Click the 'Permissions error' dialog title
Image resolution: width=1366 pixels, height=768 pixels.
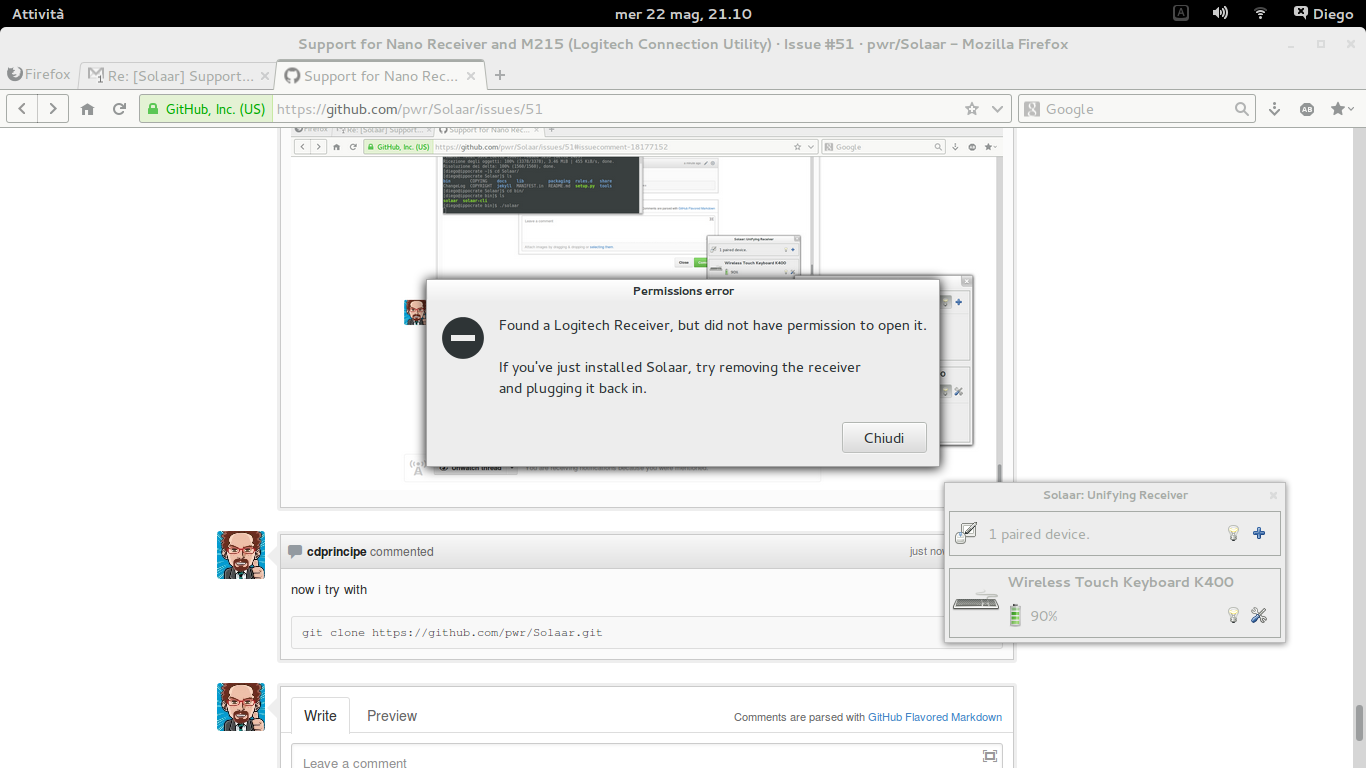(683, 291)
